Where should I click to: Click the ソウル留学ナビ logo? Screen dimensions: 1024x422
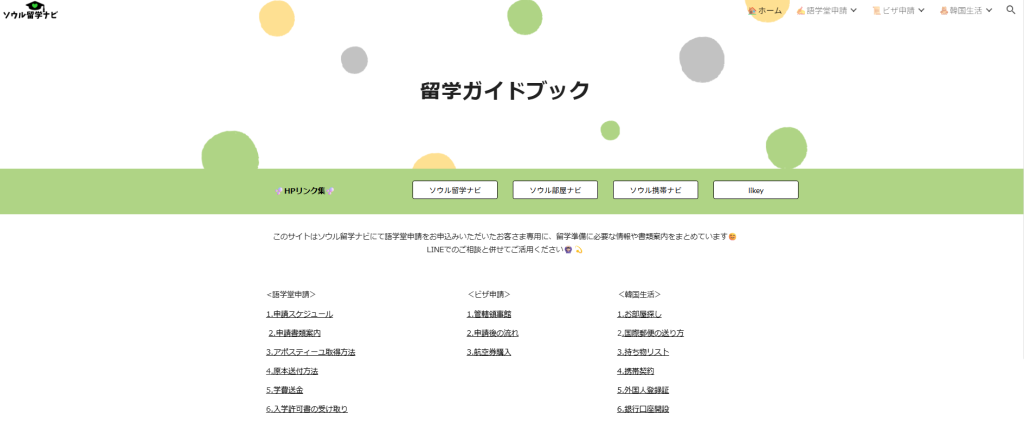[x=30, y=11]
